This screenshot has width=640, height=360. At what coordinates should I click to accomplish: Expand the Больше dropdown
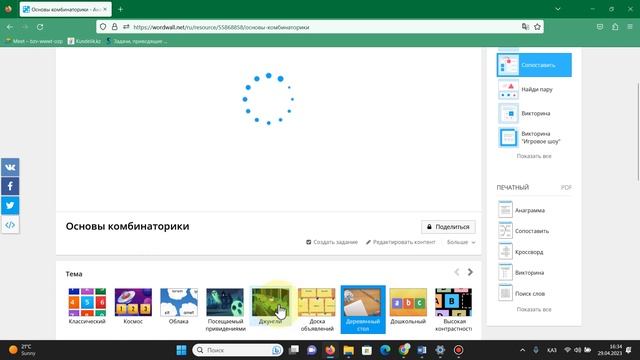point(461,242)
